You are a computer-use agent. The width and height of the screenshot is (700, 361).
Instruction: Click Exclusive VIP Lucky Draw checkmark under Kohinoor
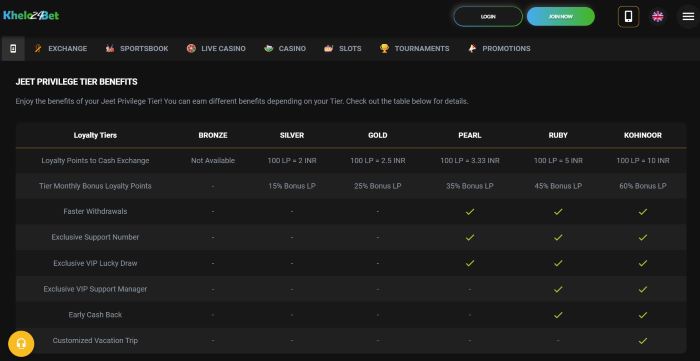(x=643, y=263)
